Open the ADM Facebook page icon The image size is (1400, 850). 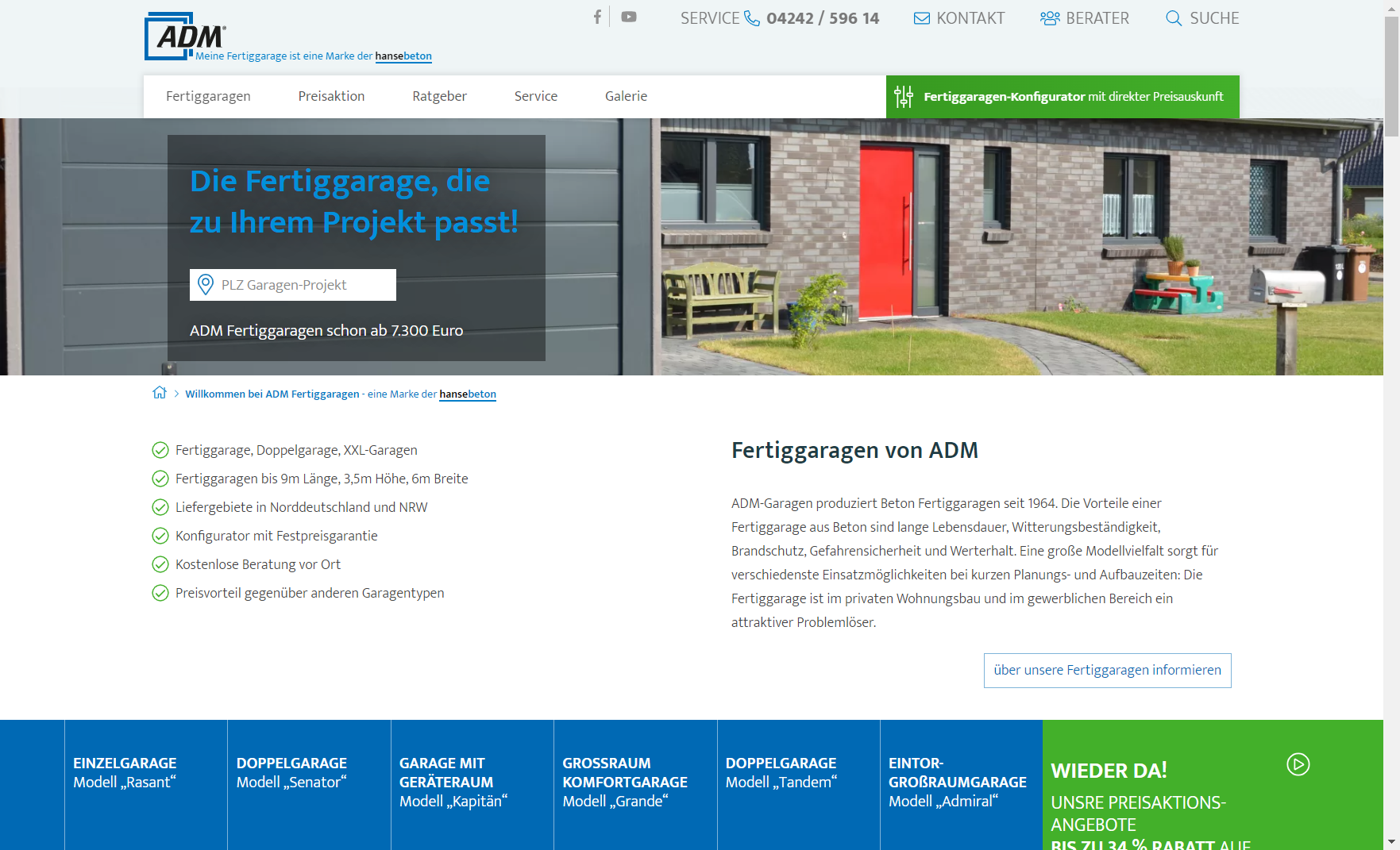tap(597, 17)
